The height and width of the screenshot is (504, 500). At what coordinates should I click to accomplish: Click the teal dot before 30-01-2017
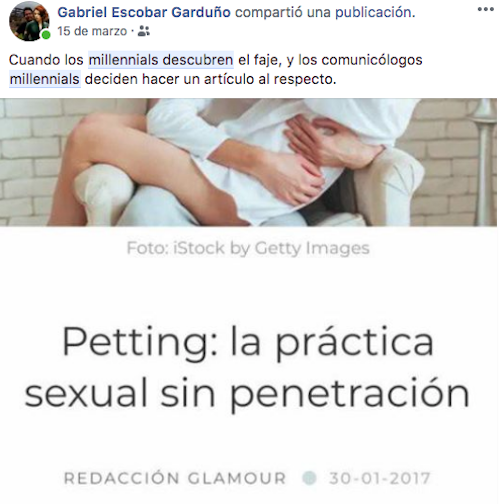point(309,478)
